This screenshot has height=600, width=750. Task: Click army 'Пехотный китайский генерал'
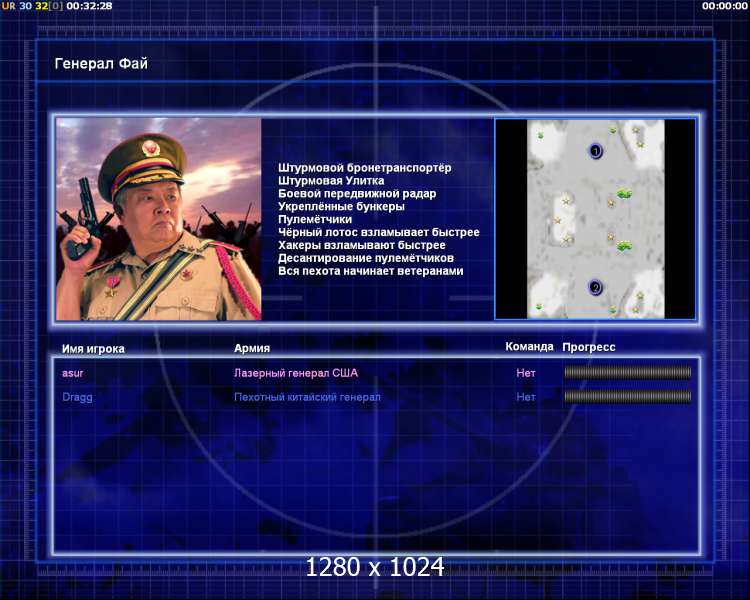coord(307,397)
